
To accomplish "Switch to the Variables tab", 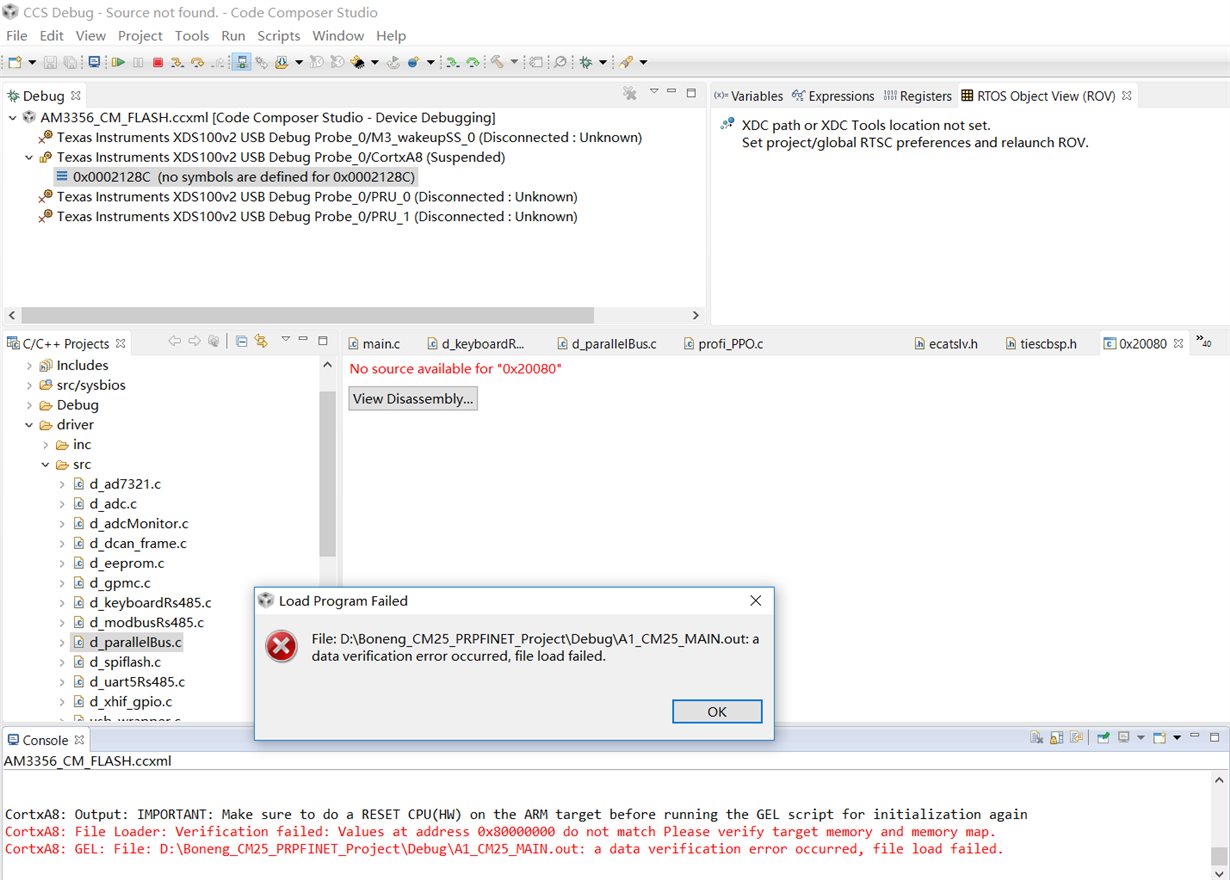I will click(x=748, y=96).
